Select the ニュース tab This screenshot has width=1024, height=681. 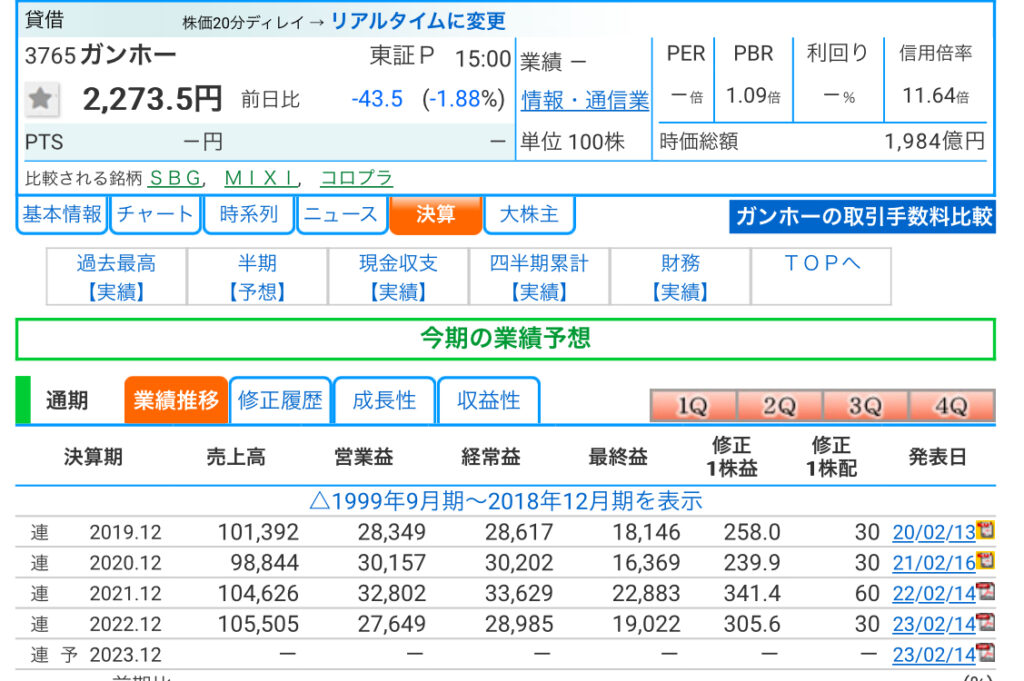[342, 214]
